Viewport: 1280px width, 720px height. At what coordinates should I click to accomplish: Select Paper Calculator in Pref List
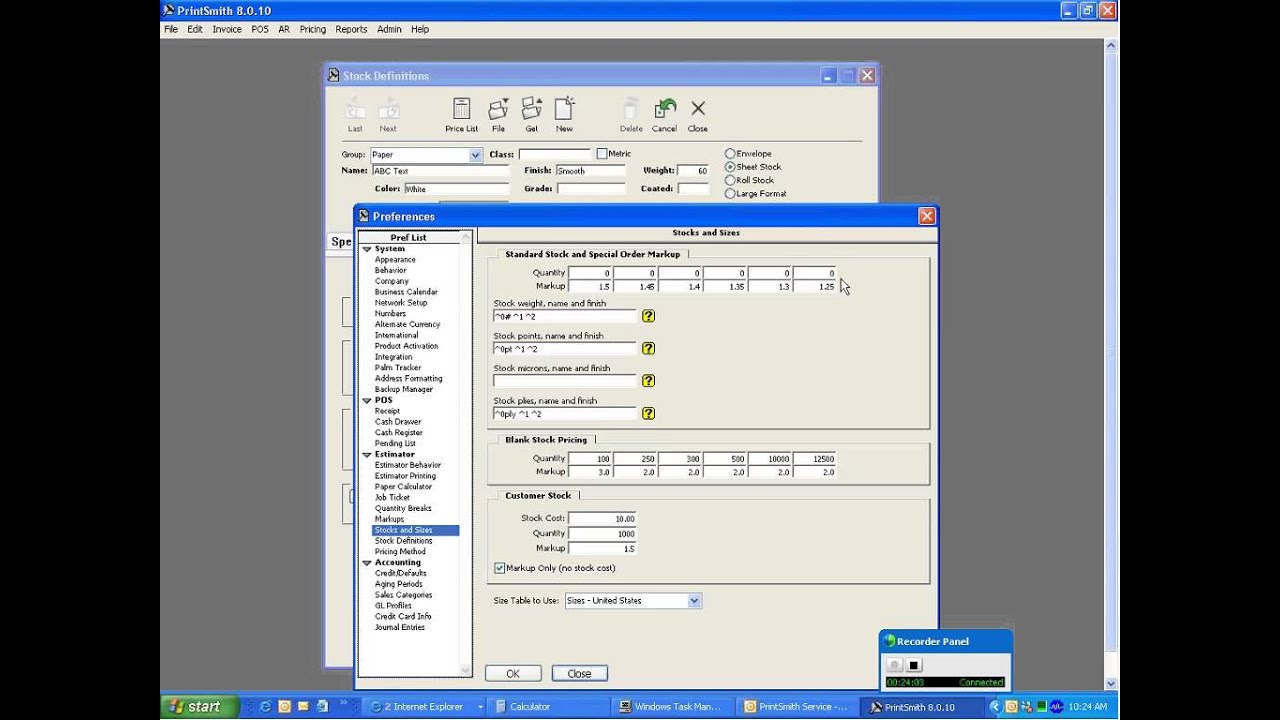pos(403,487)
